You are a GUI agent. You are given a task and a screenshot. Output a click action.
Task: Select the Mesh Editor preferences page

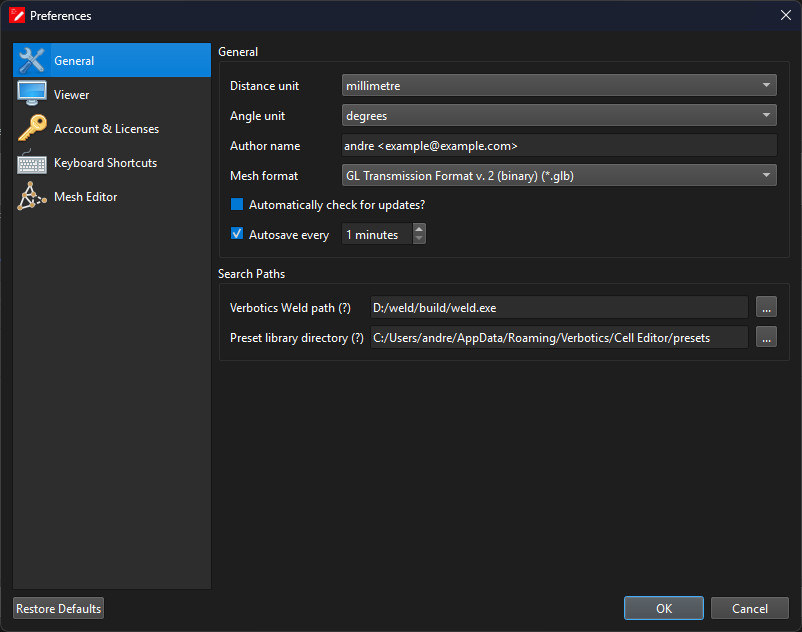(112, 197)
